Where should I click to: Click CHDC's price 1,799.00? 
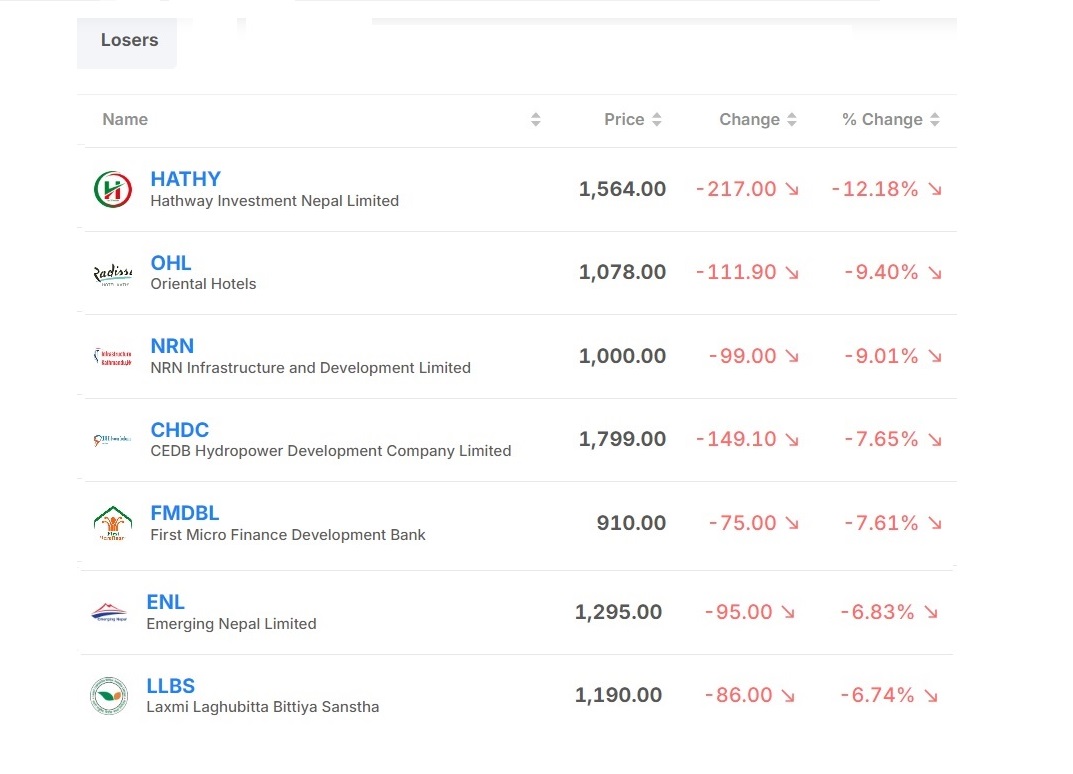click(x=622, y=439)
